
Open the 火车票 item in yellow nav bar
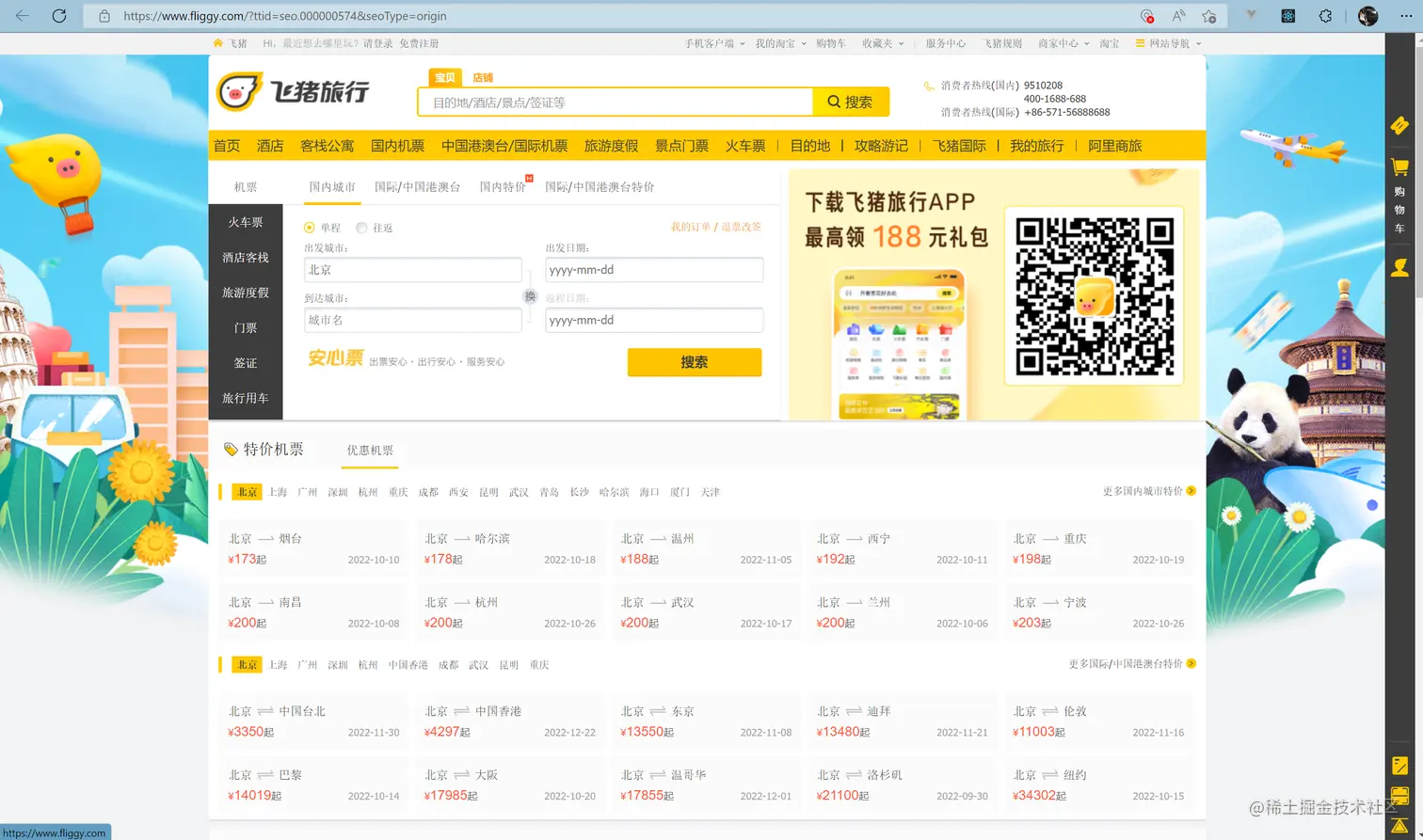745,146
